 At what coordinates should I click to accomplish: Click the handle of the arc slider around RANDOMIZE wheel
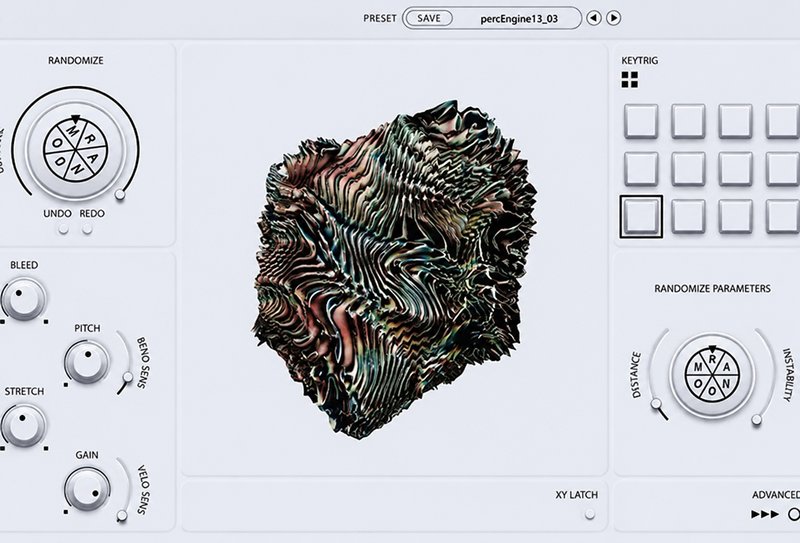(120, 194)
